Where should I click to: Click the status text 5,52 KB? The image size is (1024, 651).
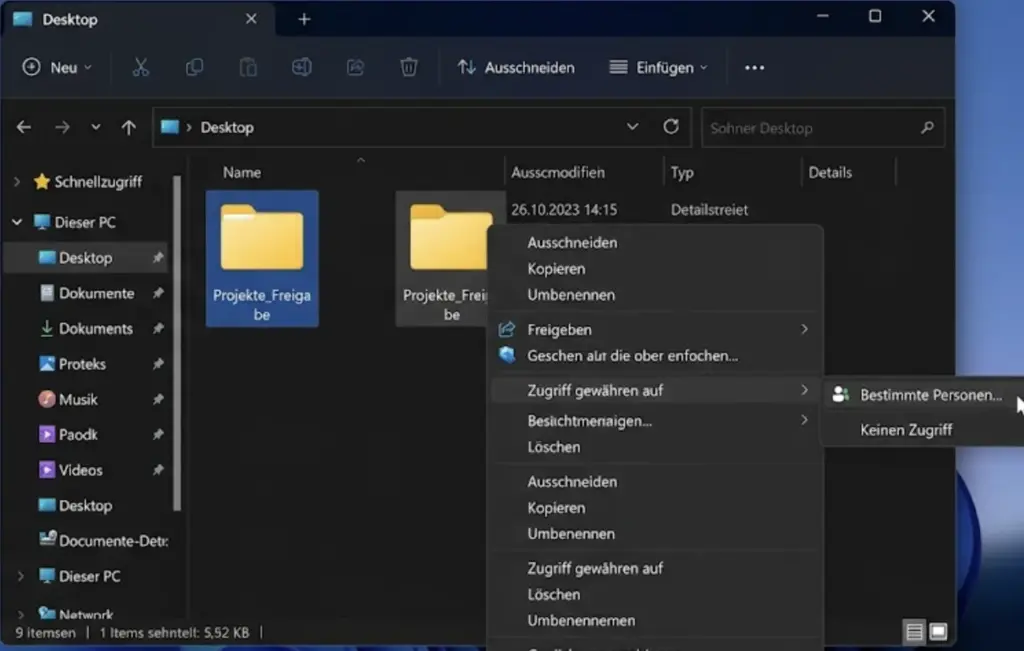[x=227, y=632]
